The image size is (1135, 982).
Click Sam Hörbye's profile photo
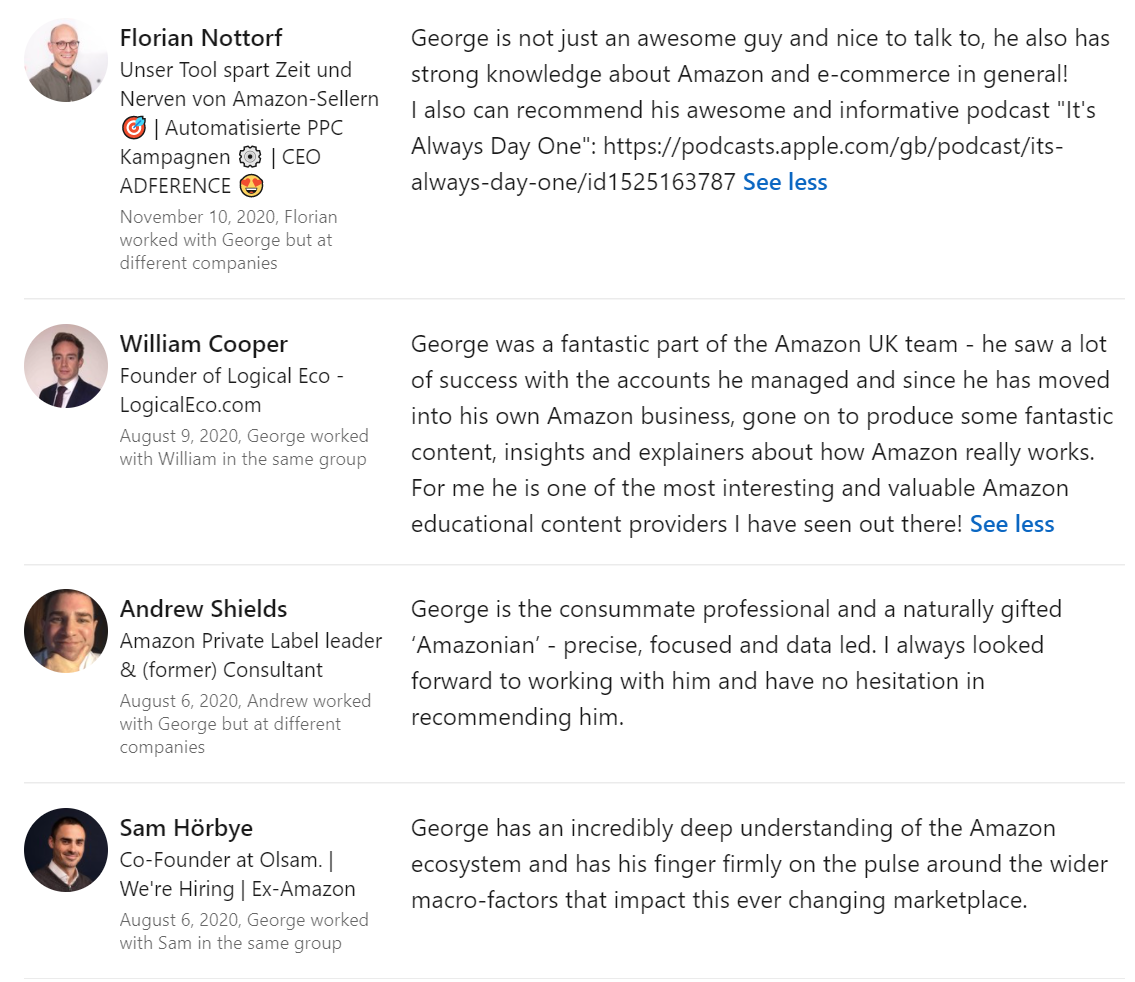tap(66, 850)
